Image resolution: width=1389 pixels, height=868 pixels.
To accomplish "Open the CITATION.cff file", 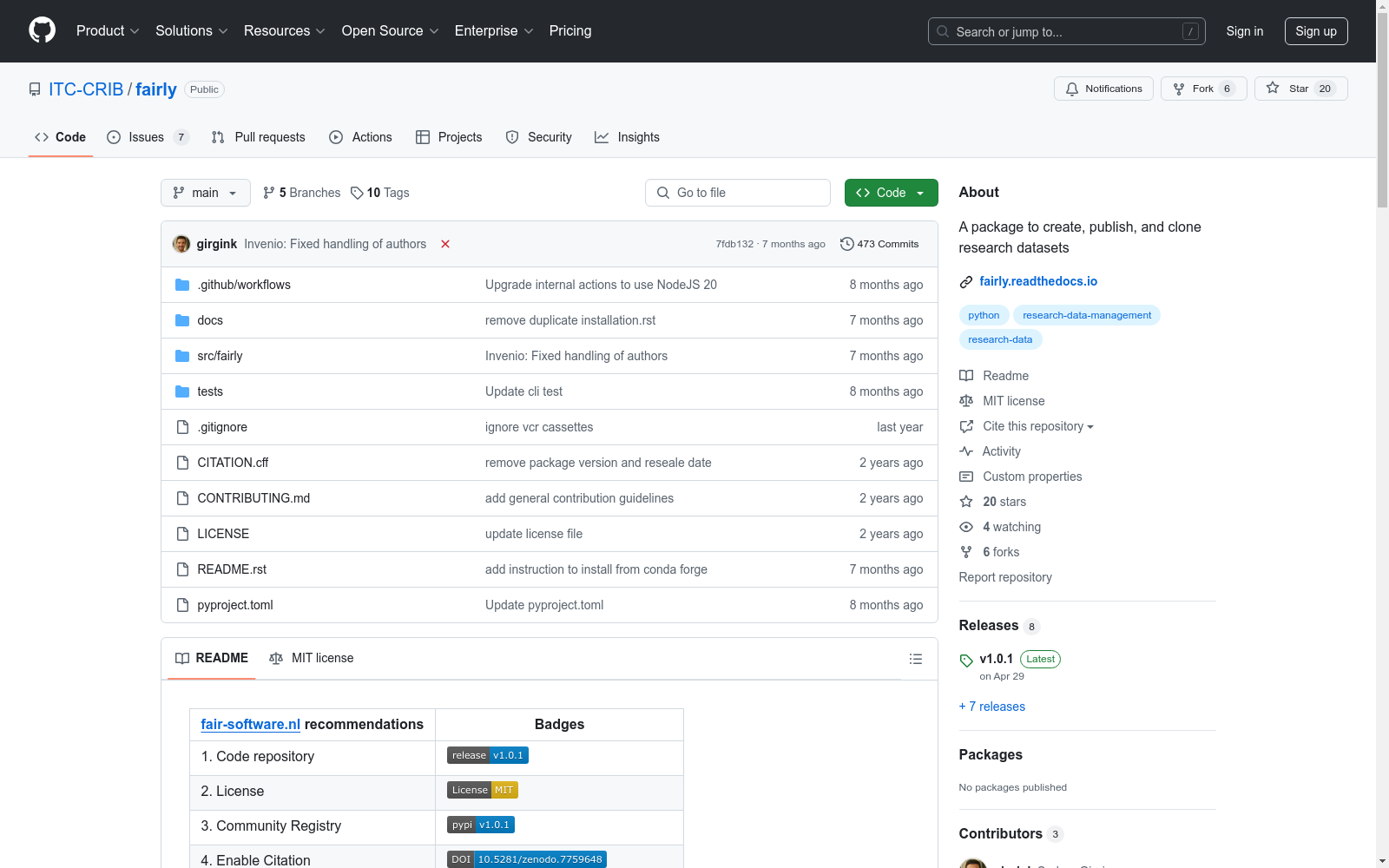I will tap(233, 463).
